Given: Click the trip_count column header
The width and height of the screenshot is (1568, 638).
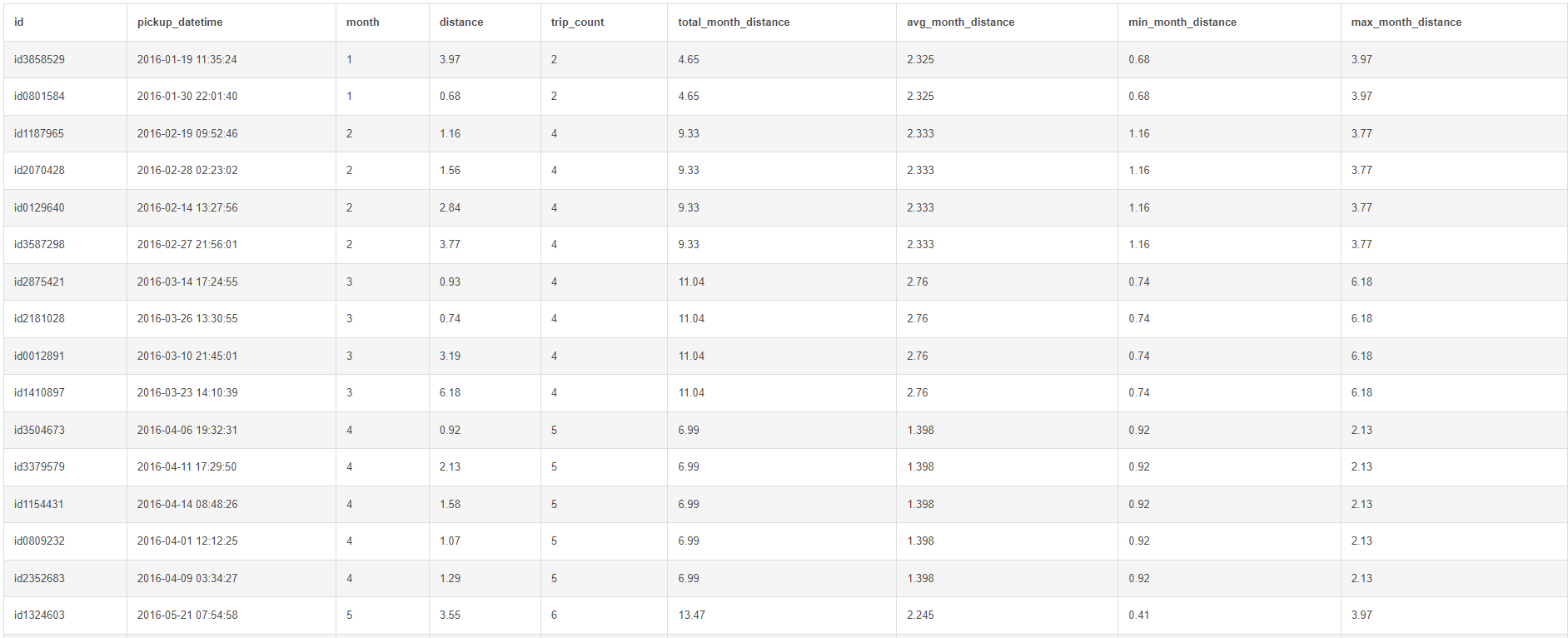Looking at the screenshot, I should (x=577, y=22).
